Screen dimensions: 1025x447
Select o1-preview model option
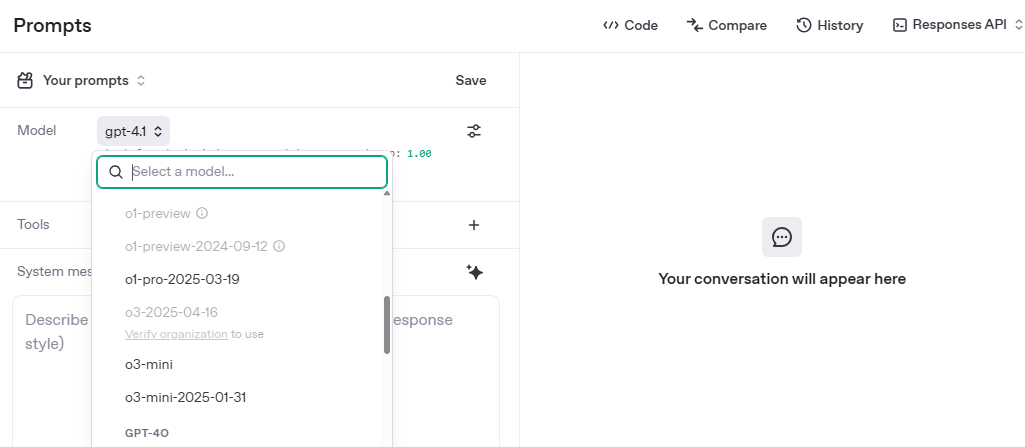[x=158, y=213]
